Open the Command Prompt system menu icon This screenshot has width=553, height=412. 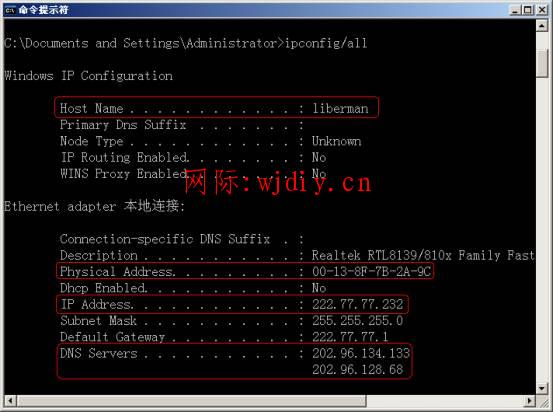tap(10, 10)
